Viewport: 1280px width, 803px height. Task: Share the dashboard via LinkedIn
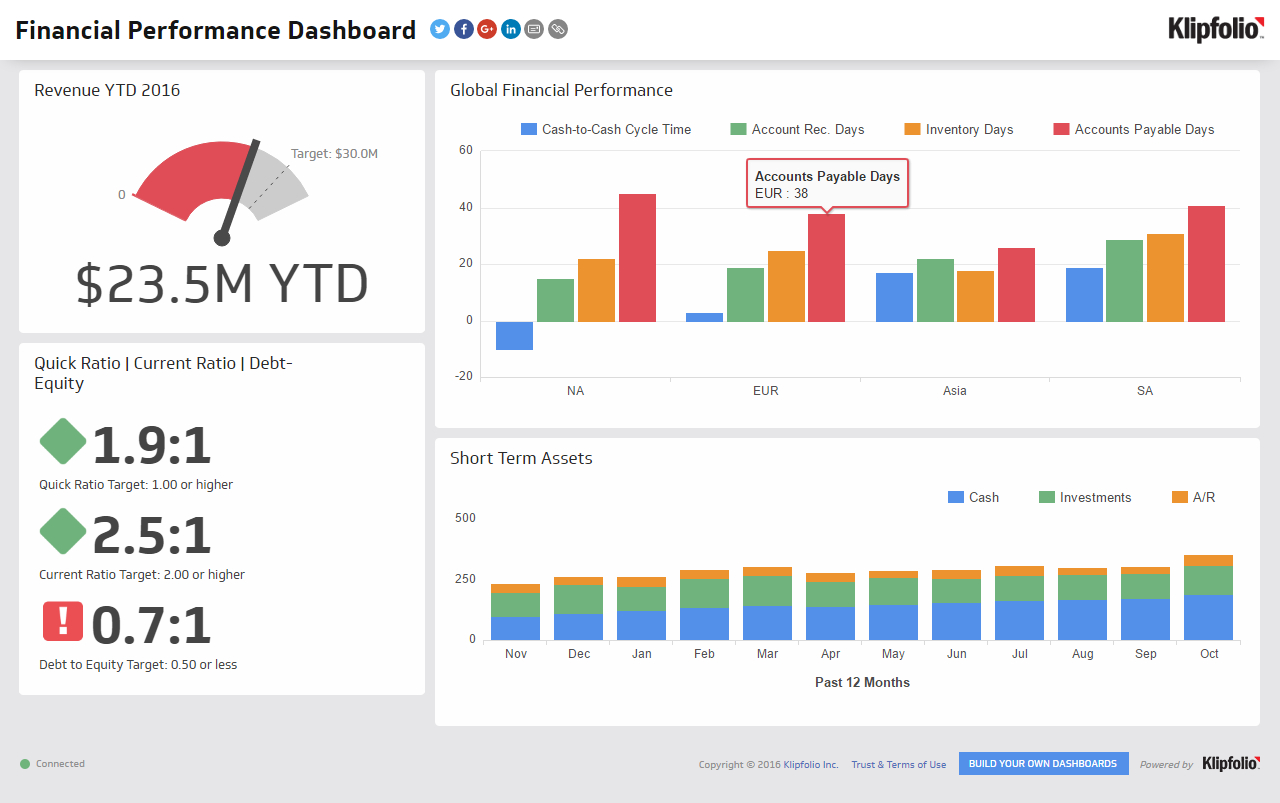(x=510, y=29)
